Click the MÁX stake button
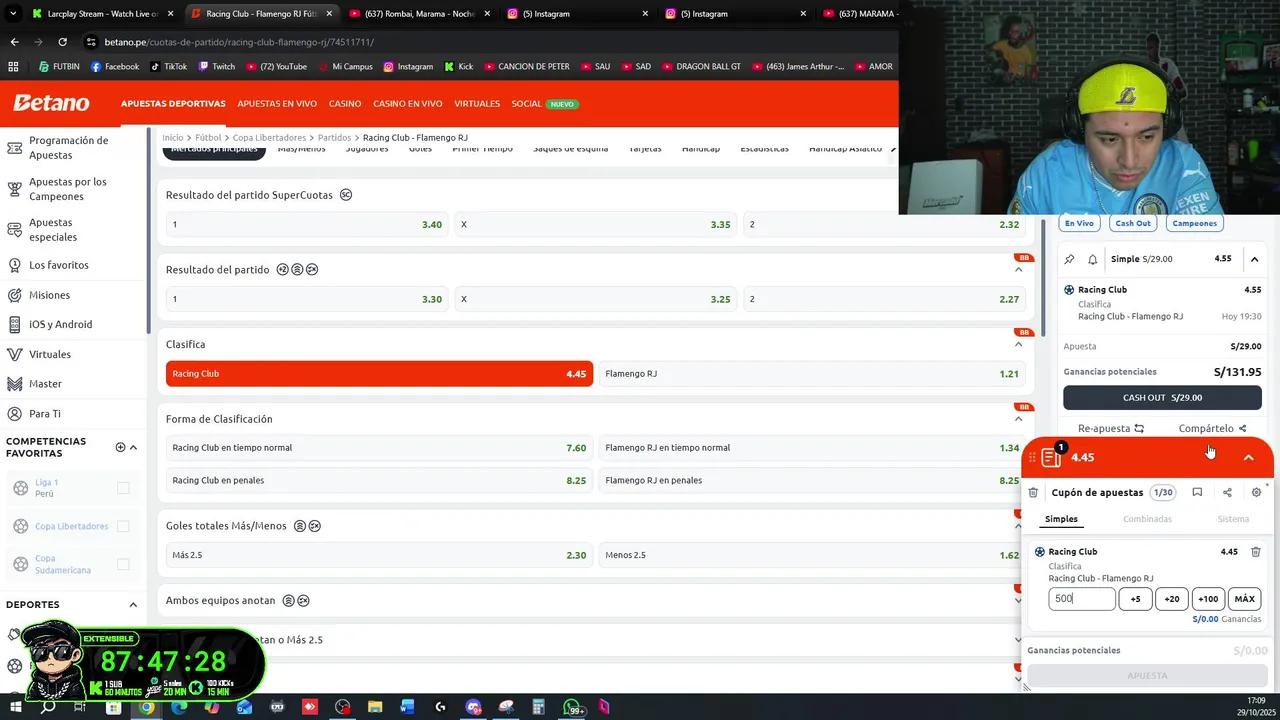Viewport: 1280px width, 720px height. coord(1244,599)
